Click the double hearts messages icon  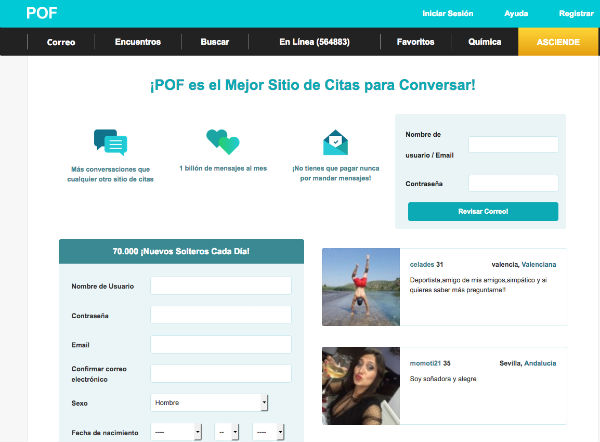pyautogui.click(x=222, y=141)
